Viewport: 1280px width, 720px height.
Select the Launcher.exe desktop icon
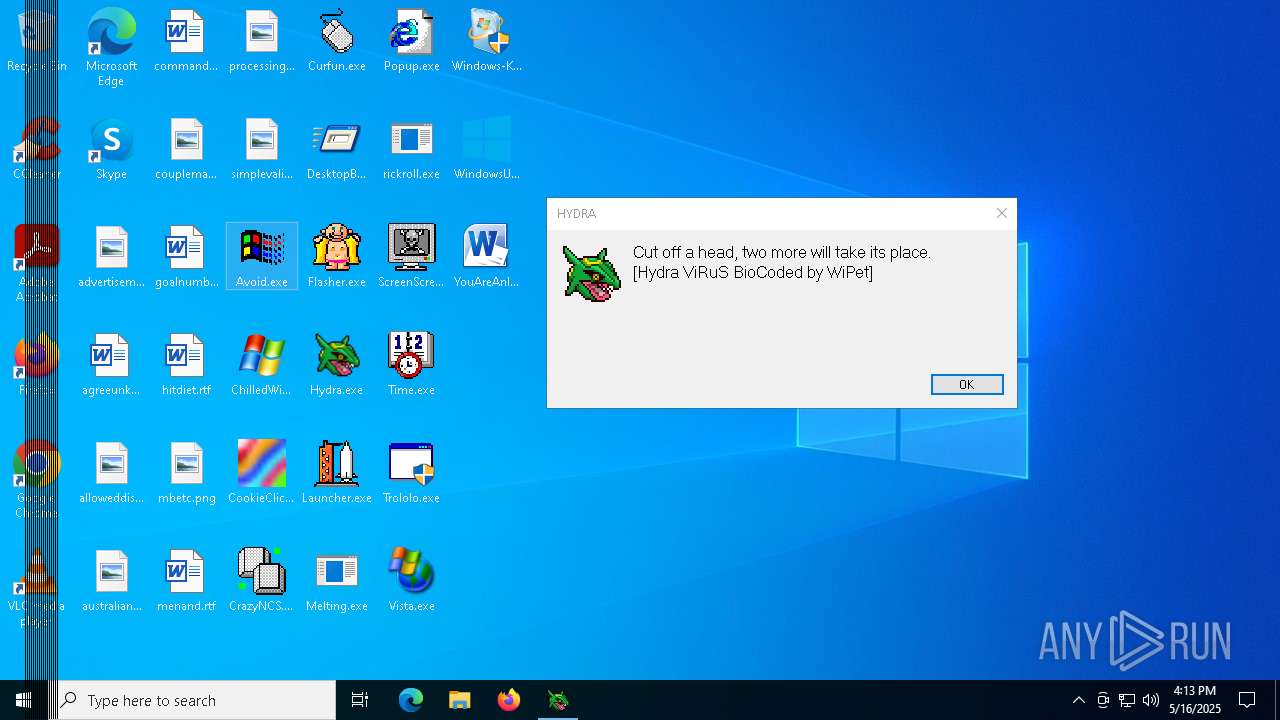pos(337,473)
